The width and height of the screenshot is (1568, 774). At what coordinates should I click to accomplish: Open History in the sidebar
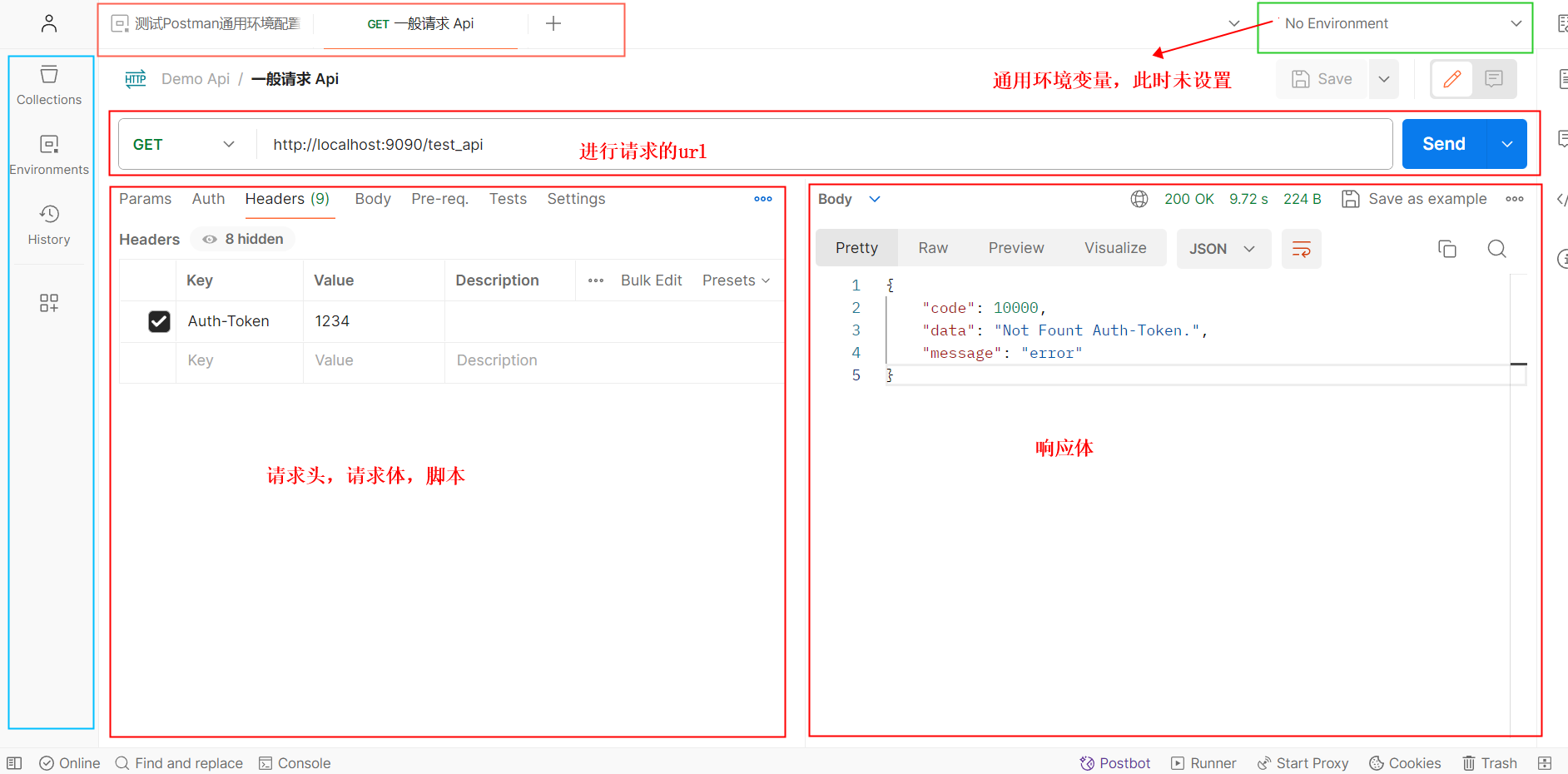tap(49, 226)
